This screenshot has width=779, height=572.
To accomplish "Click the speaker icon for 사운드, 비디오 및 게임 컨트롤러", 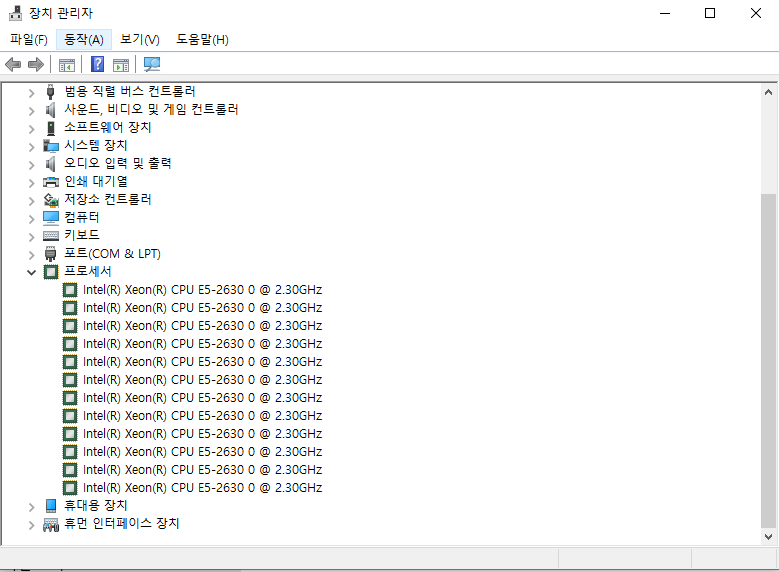I will coord(50,109).
